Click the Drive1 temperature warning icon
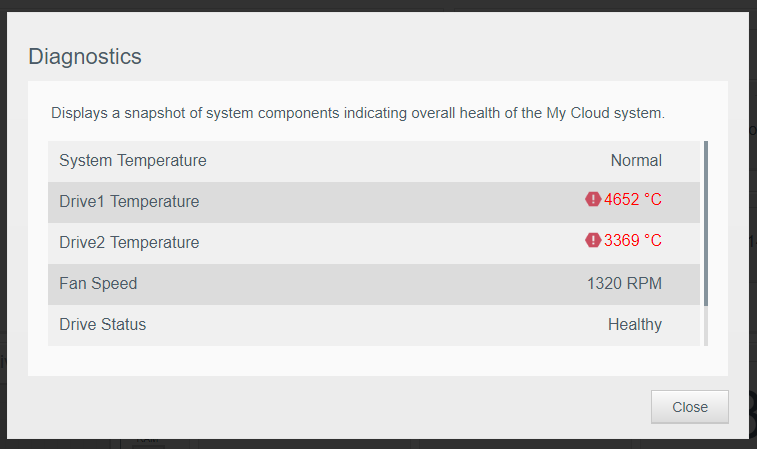Screen dimensions: 757x449 tap(592, 200)
